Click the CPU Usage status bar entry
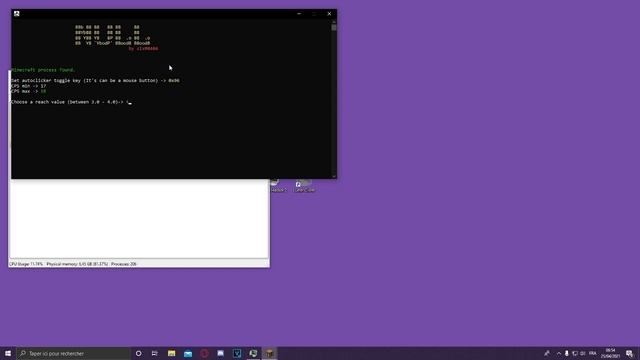 click(x=26, y=264)
